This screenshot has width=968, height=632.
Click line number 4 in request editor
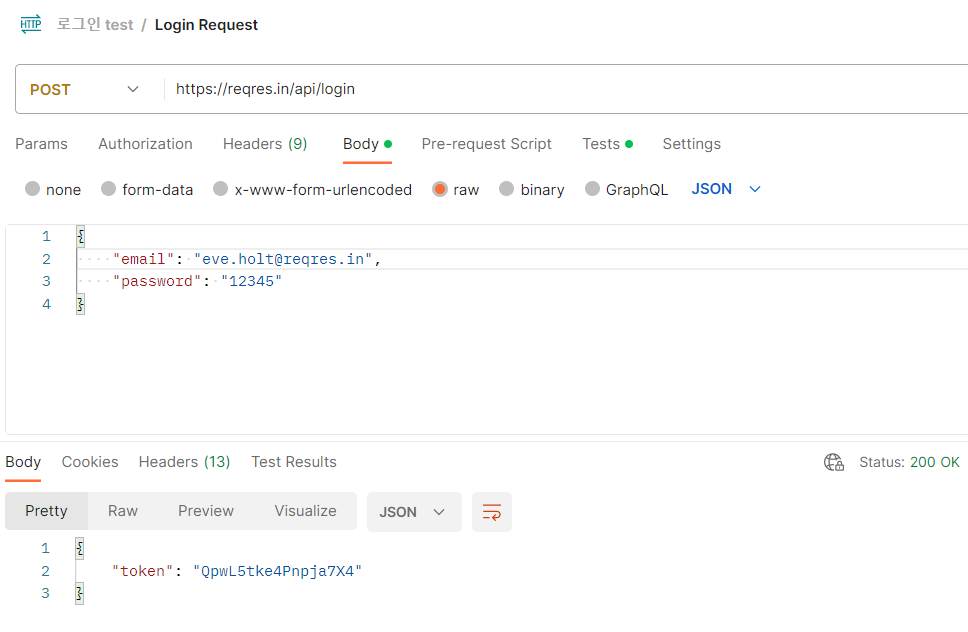(46, 304)
